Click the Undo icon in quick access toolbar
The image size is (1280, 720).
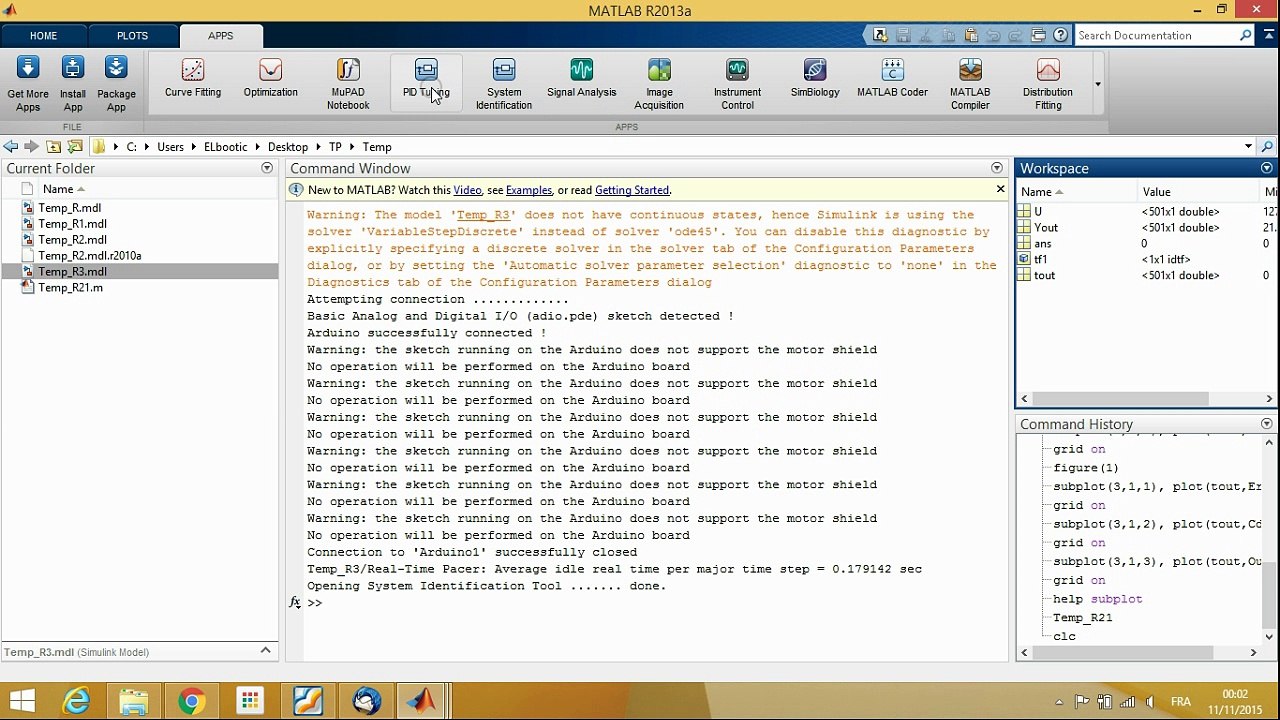(x=993, y=35)
